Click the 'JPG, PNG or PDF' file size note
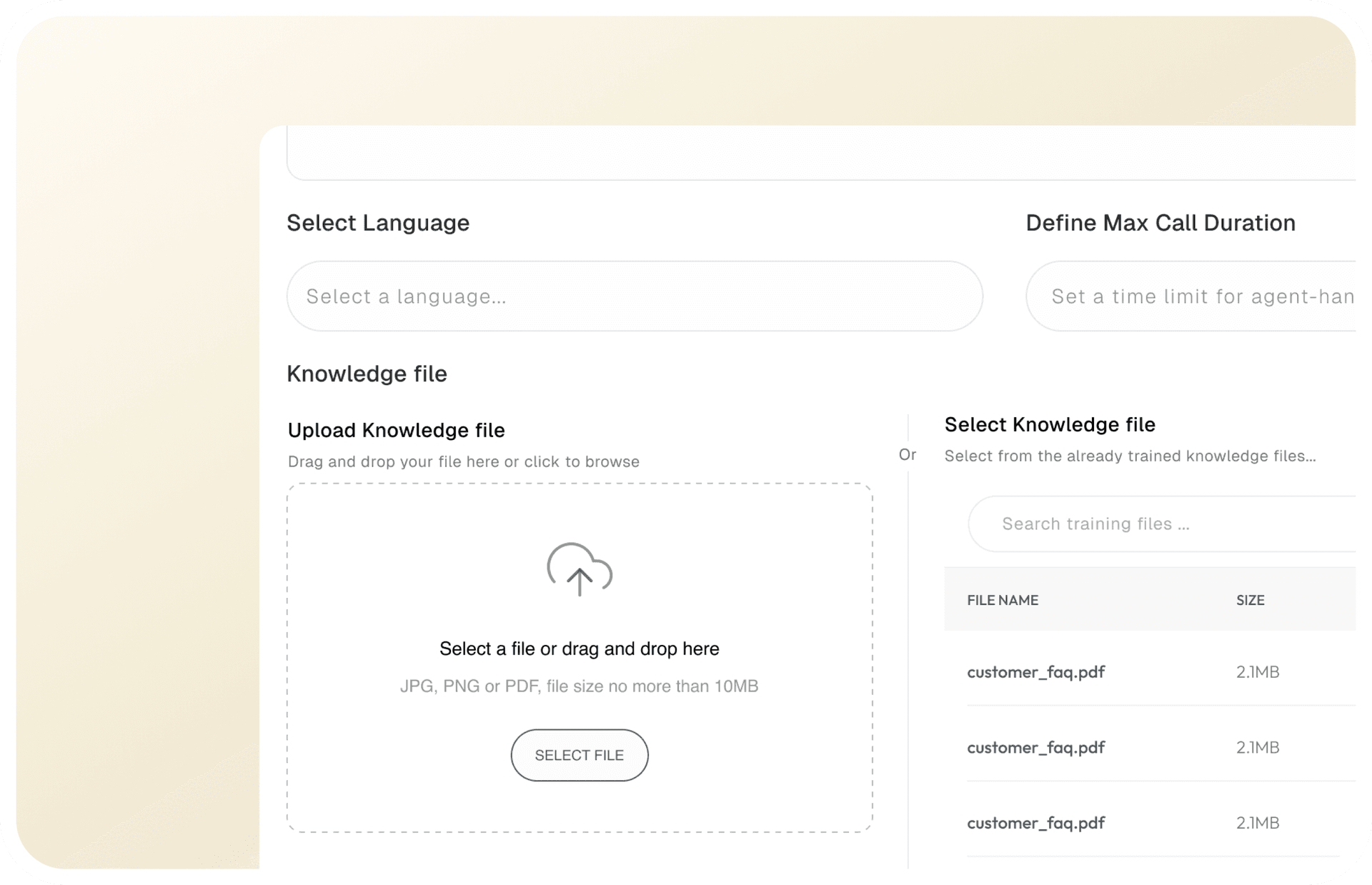 point(579,686)
